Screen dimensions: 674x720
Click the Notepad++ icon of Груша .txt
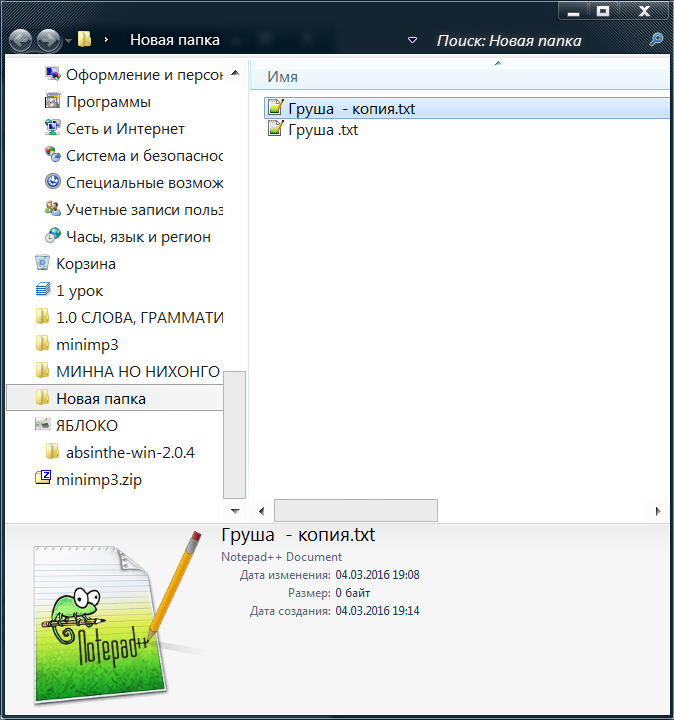(275, 129)
